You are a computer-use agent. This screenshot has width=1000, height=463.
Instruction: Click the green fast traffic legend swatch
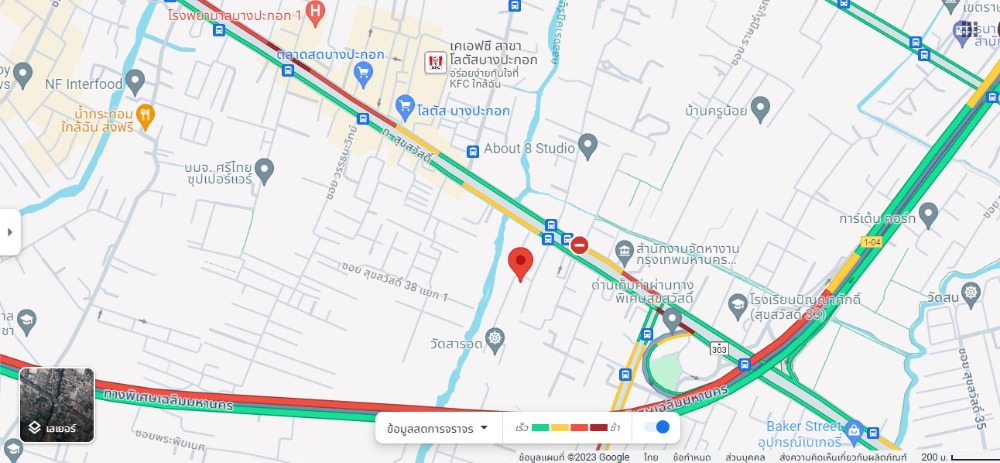541,428
